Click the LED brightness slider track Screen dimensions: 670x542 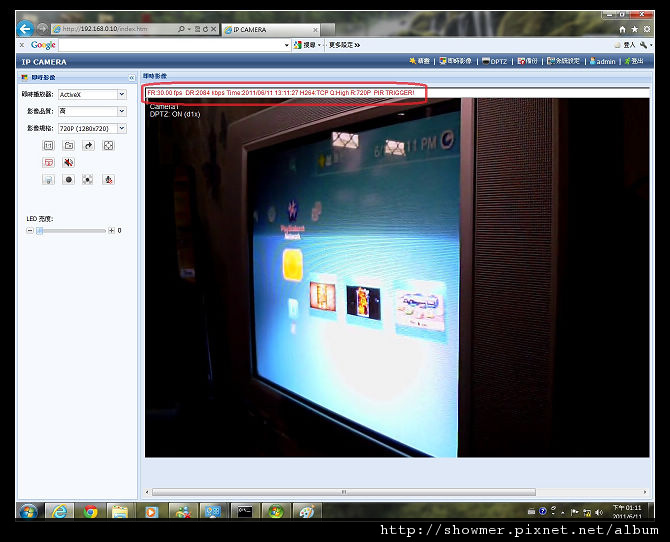(x=71, y=231)
